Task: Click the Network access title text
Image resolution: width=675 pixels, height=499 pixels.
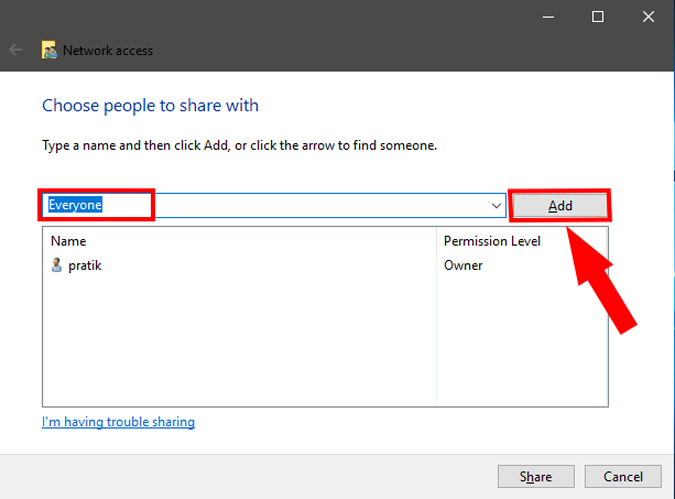Action: coord(108,50)
